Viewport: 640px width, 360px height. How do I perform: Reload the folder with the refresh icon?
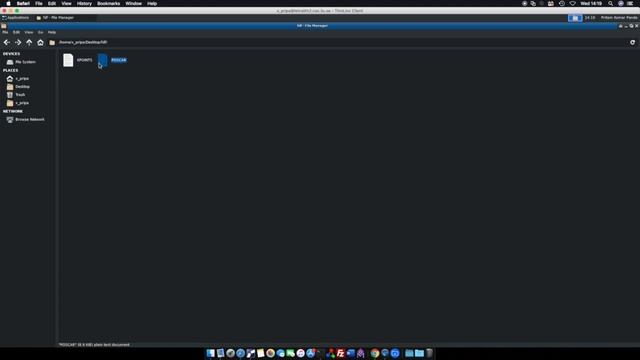point(632,42)
